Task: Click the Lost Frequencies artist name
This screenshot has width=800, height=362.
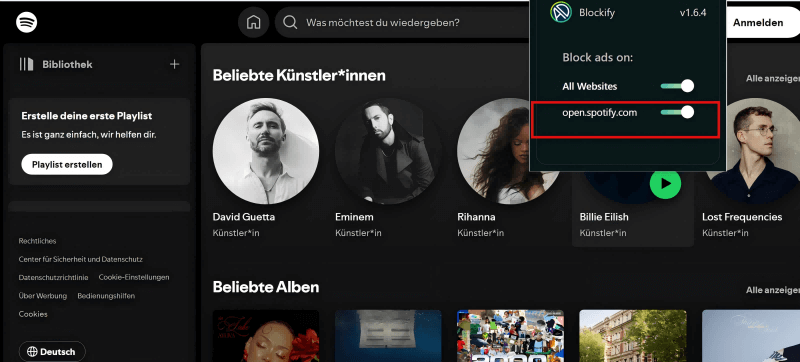Action: pos(742,217)
